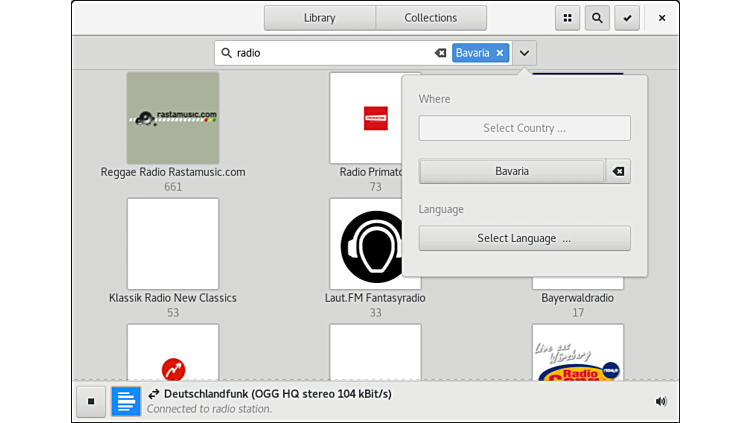Open the volume control speaker icon
Image resolution: width=752 pixels, height=423 pixels.
tap(660, 401)
